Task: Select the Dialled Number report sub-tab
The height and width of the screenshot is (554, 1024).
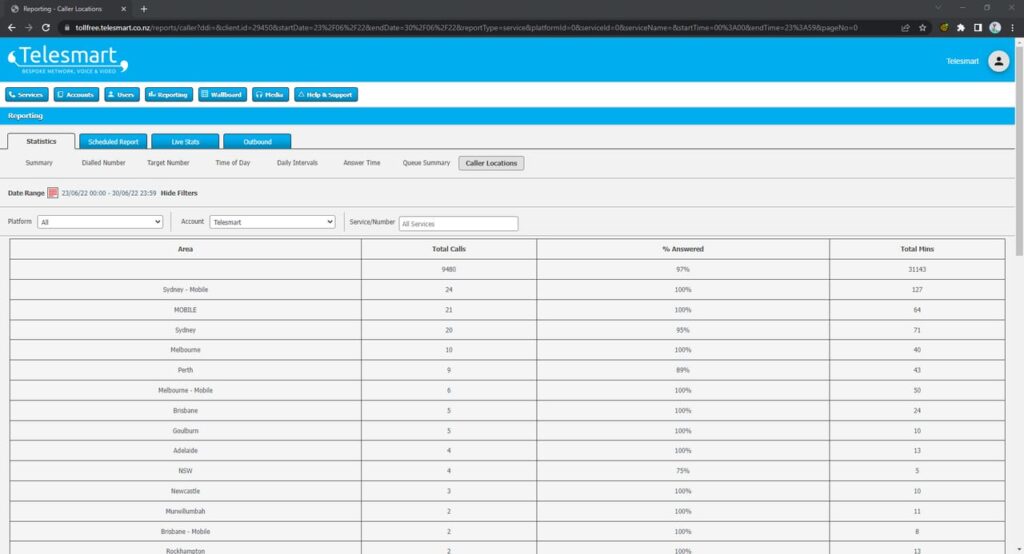Action: pos(103,163)
